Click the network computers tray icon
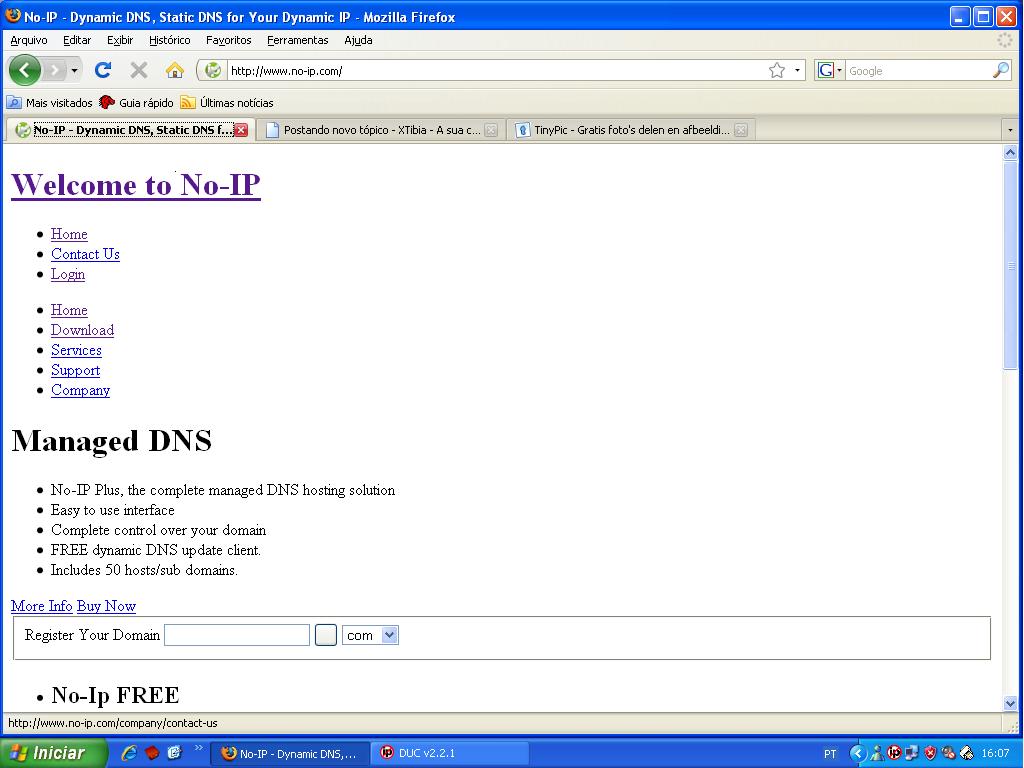 click(912, 754)
